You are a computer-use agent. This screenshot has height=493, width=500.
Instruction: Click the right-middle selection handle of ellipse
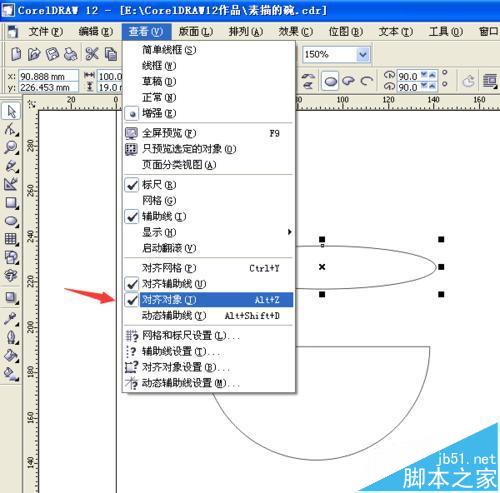click(x=441, y=267)
